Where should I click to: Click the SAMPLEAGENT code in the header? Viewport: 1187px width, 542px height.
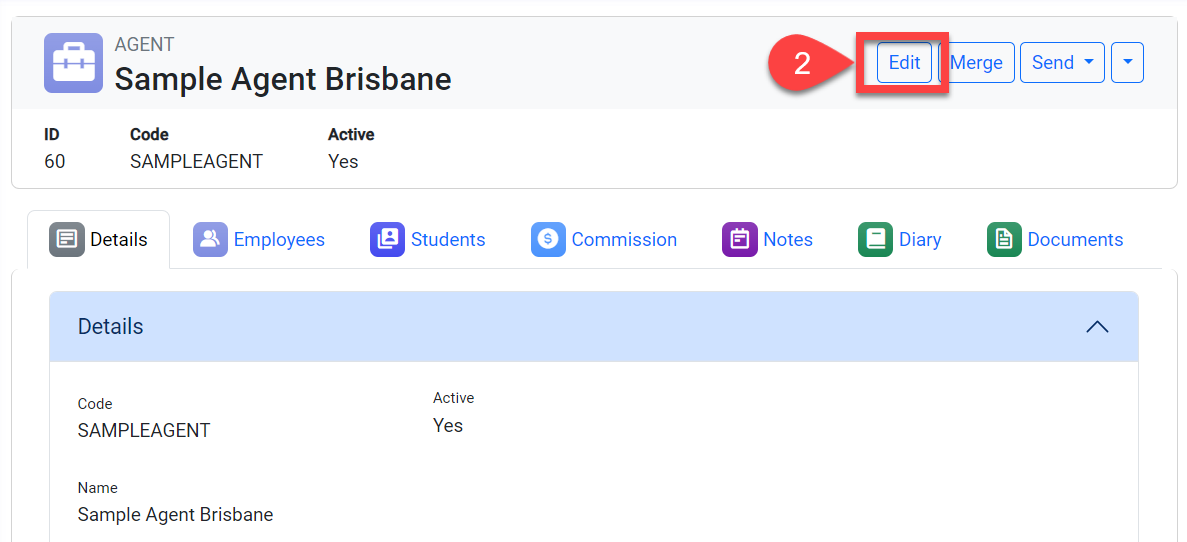point(196,161)
